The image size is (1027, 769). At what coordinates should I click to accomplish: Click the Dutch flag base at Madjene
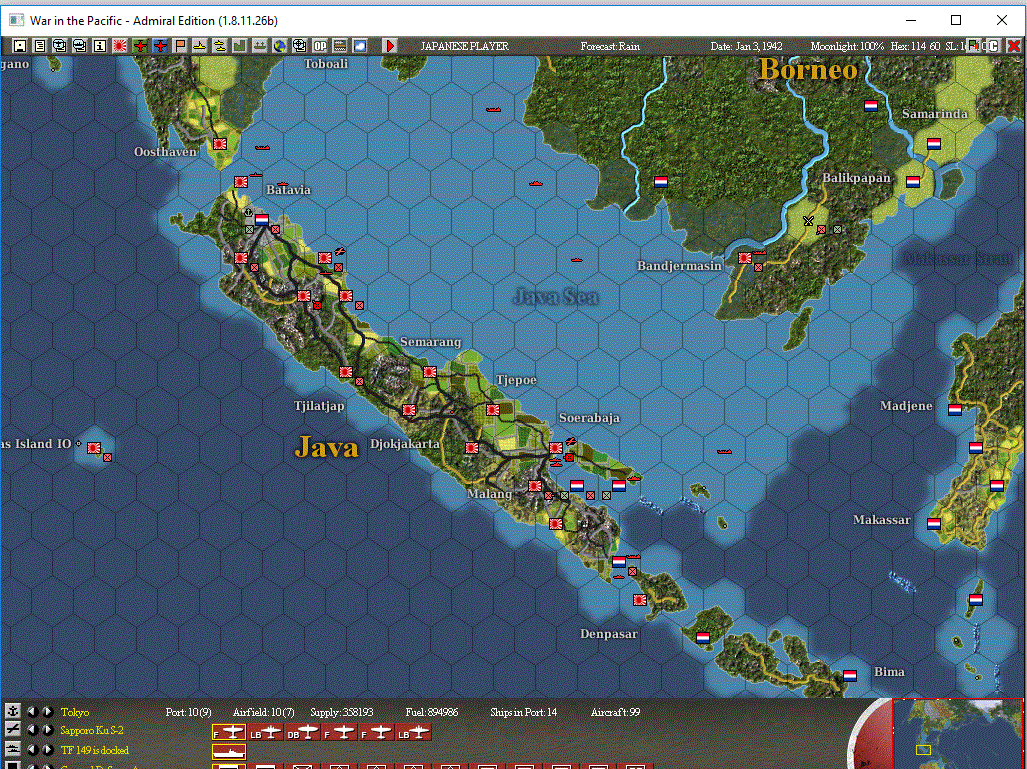pyautogui.click(x=955, y=409)
